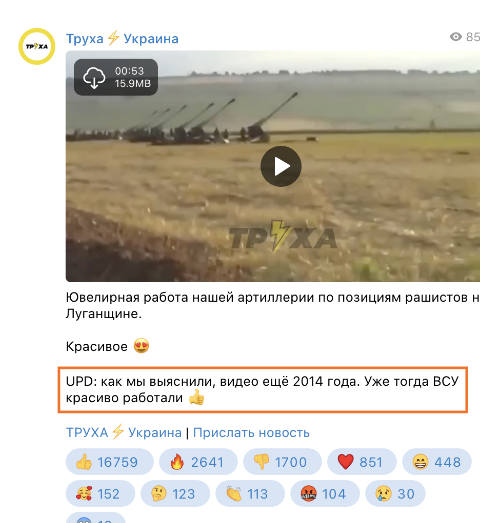Play the artillery video
Image resolution: width=480 pixels, height=523 pixels.
point(281,166)
